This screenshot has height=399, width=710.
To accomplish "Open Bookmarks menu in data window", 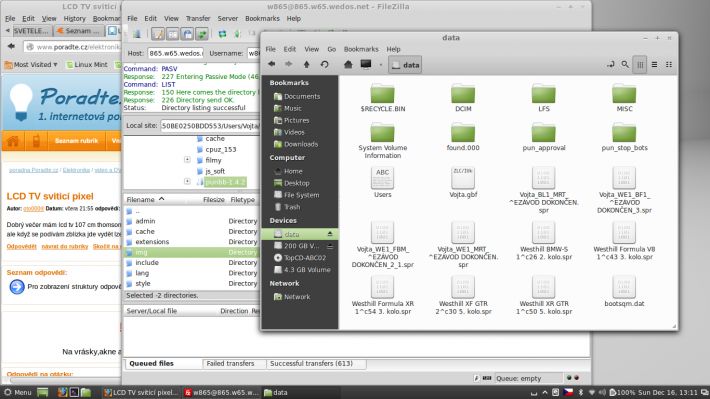I will [361, 49].
